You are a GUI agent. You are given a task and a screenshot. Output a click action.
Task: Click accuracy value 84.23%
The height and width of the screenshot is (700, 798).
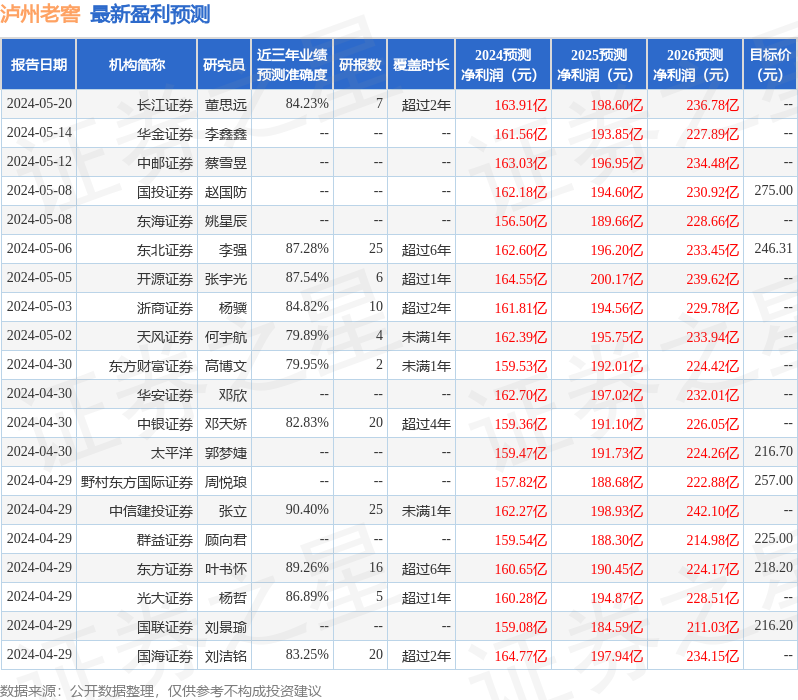click(x=307, y=104)
